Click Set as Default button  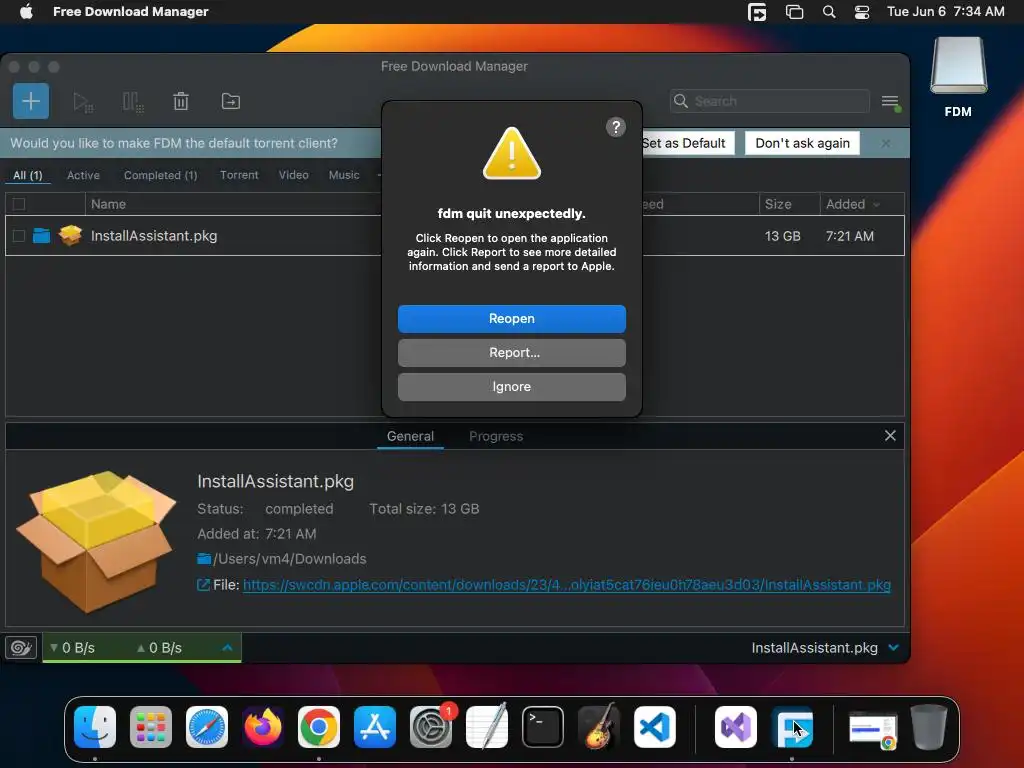[688, 143]
